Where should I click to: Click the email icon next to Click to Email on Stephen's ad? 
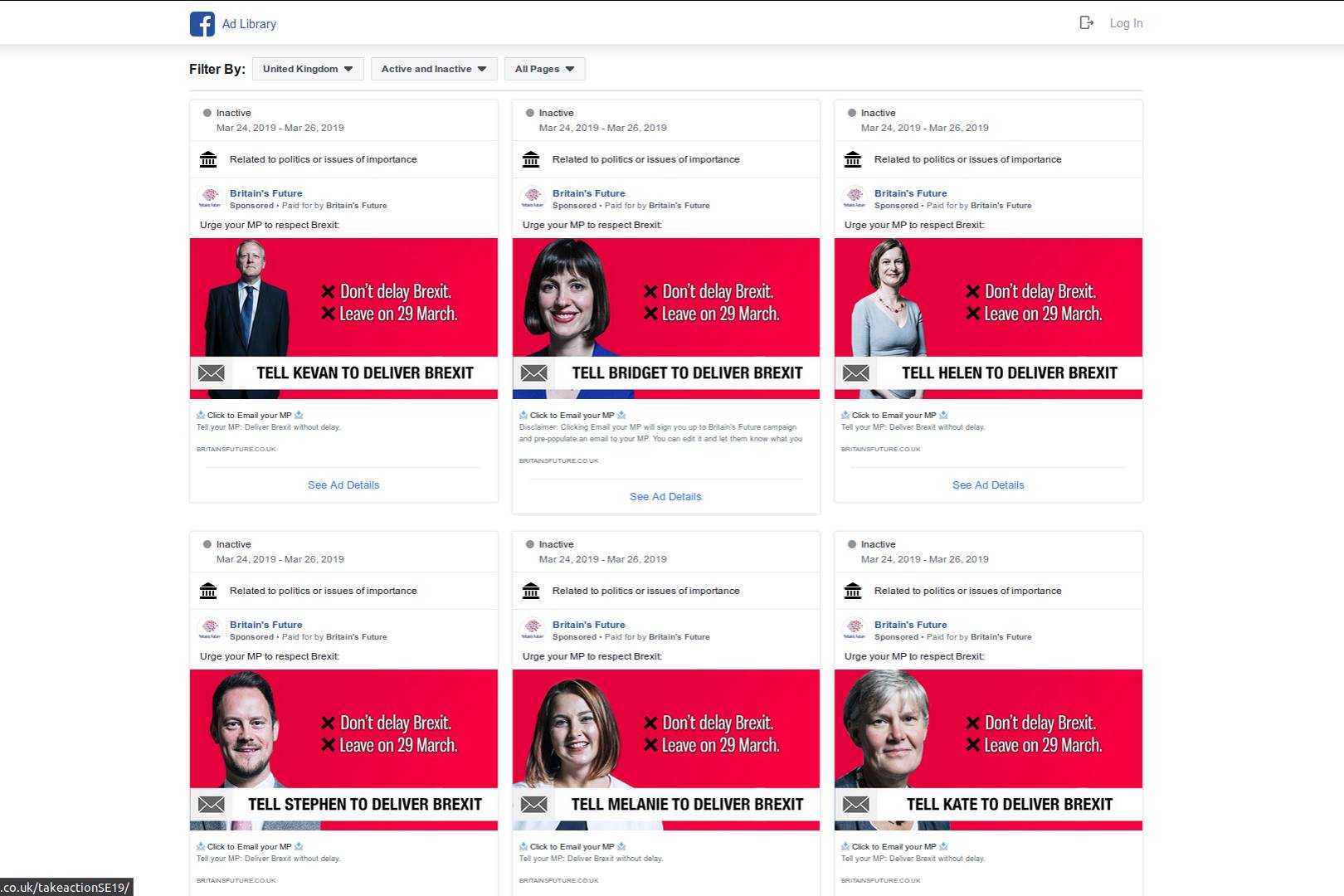click(x=199, y=846)
